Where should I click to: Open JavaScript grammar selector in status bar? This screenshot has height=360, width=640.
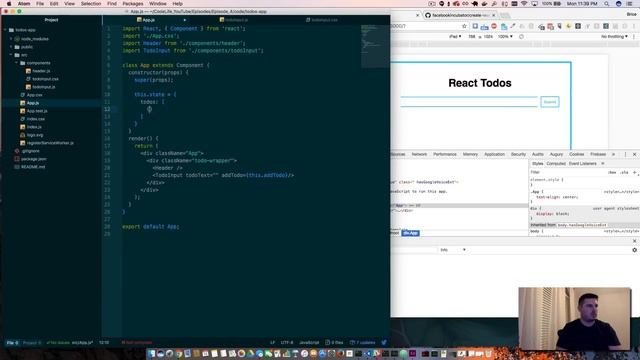pyautogui.click(x=309, y=342)
